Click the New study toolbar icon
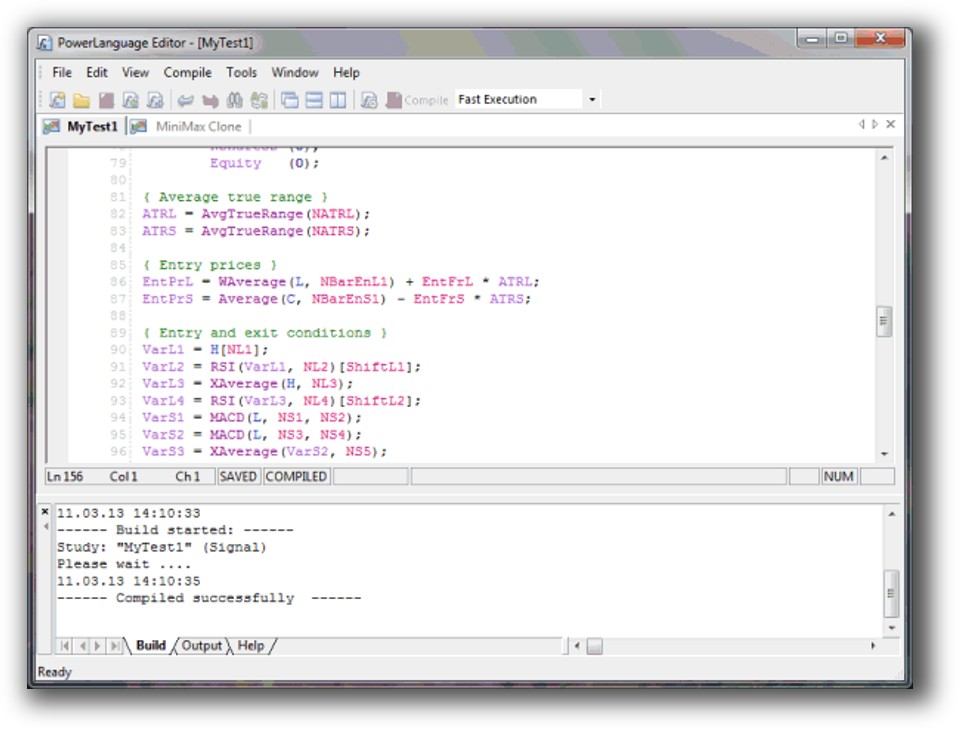 tap(58, 100)
